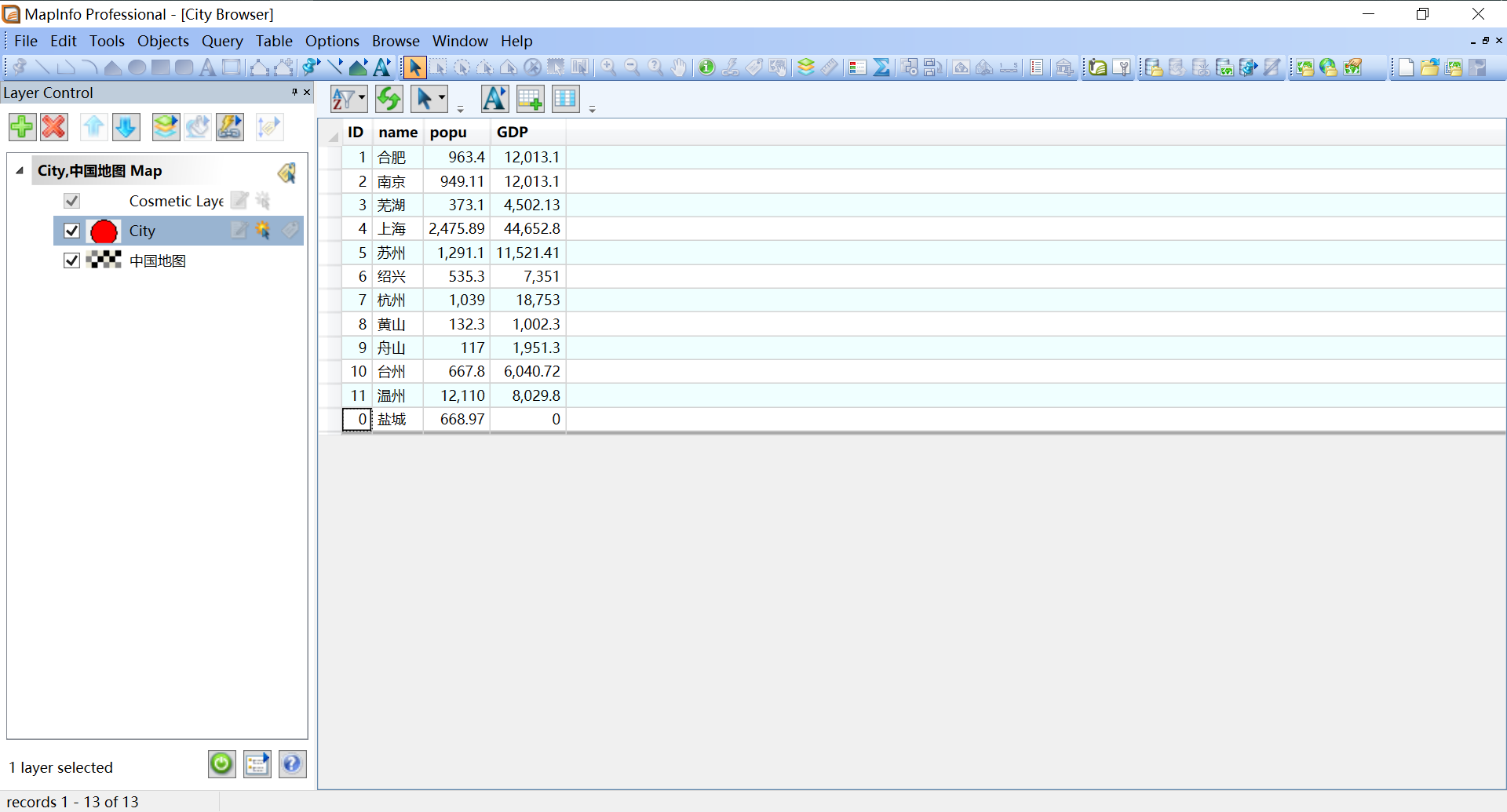
Task: Click the GDP cell 44,652.8
Action: coord(528,229)
